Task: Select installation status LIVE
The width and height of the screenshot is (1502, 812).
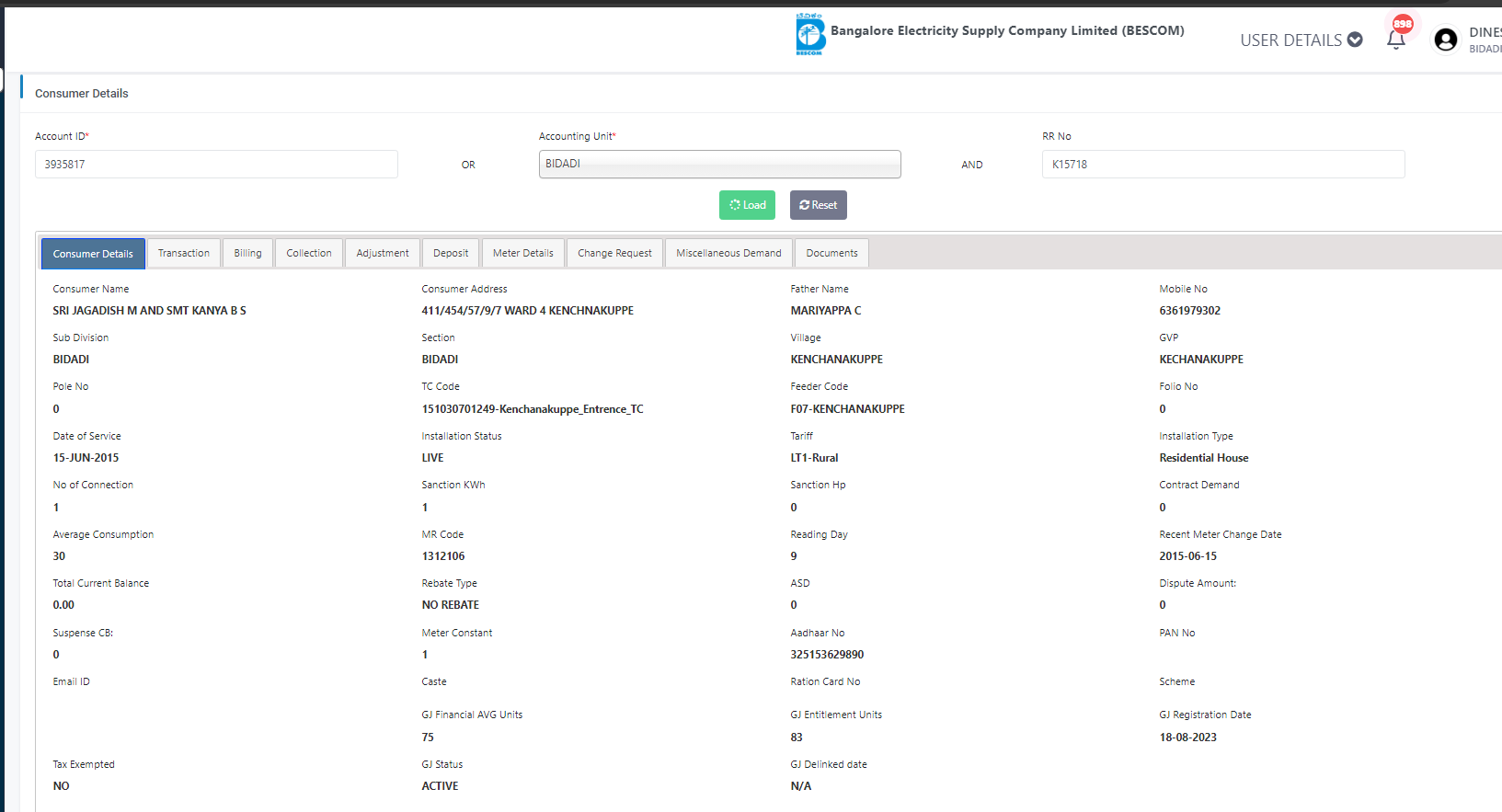Action: click(432, 458)
